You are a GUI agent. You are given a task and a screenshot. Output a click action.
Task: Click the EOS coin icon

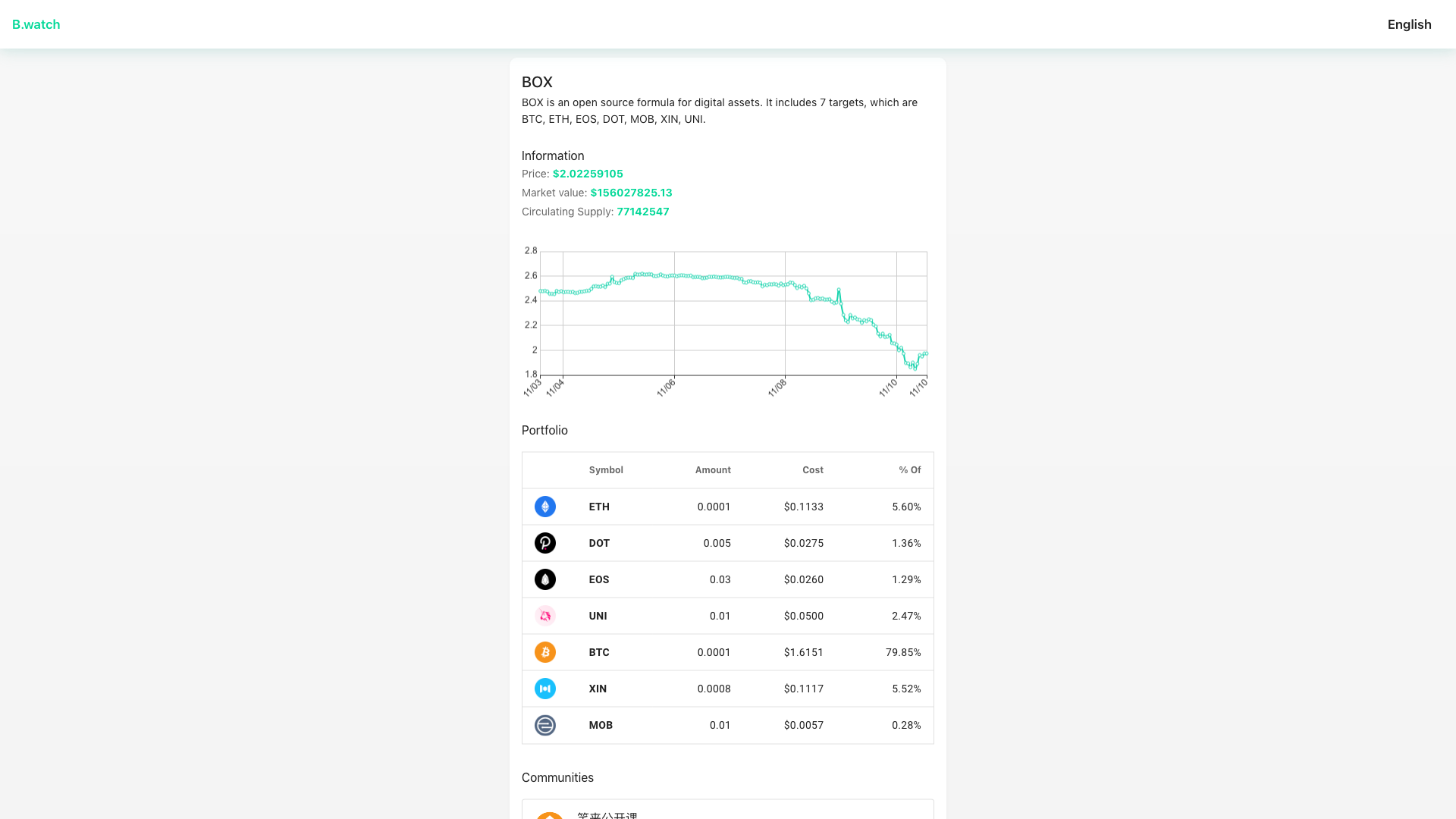click(x=544, y=579)
